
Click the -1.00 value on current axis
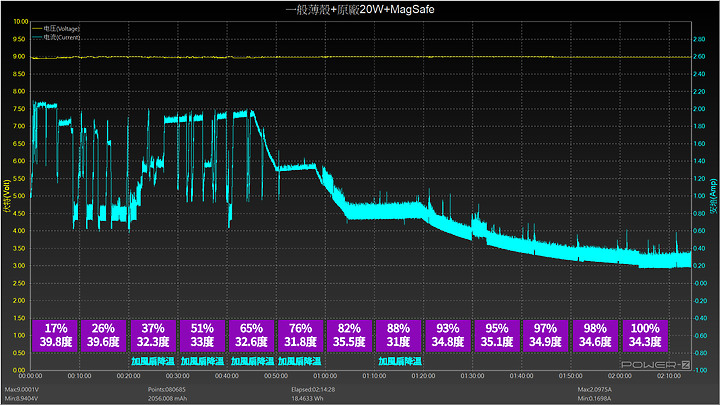(700, 370)
